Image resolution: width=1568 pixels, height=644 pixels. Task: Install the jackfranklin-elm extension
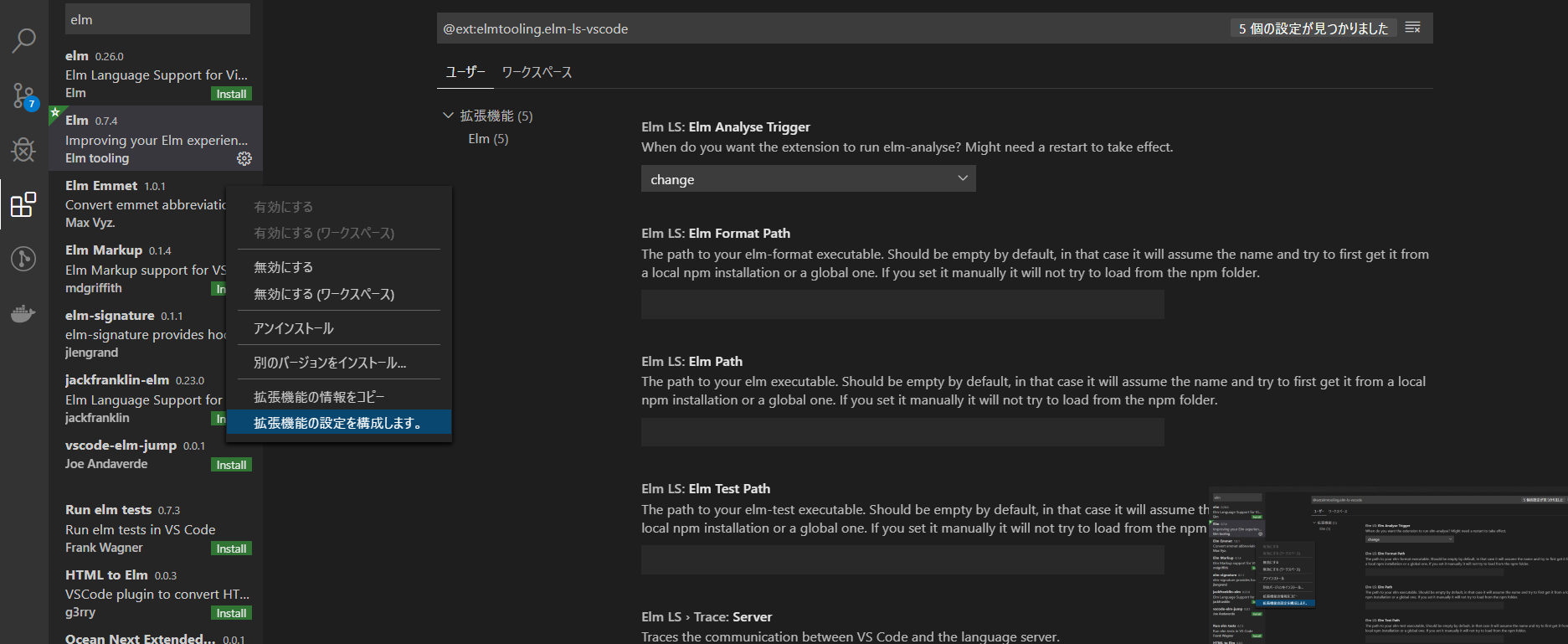(219, 419)
